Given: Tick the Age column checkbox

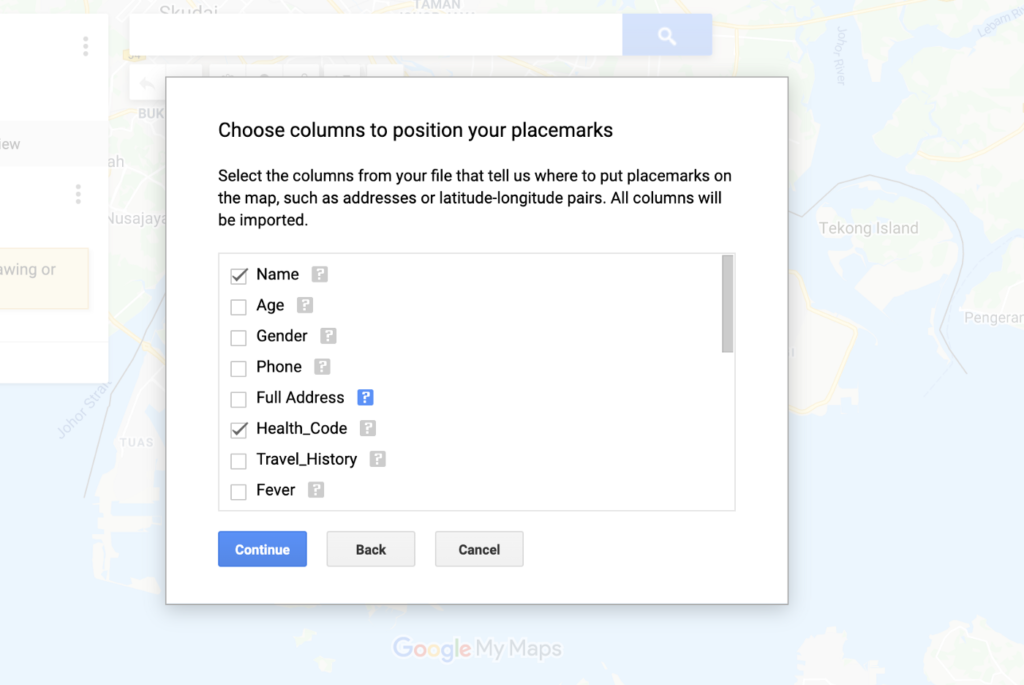Looking at the screenshot, I should 238,306.
